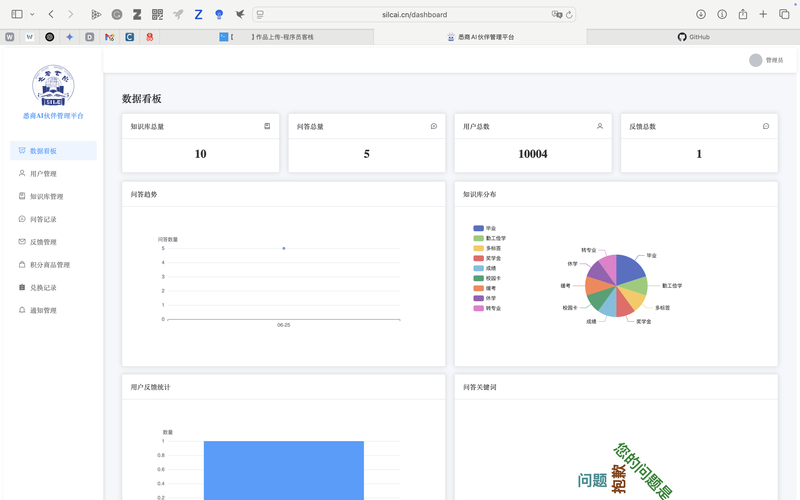Go forward to the next page
800x500 pixels.
point(70,14)
